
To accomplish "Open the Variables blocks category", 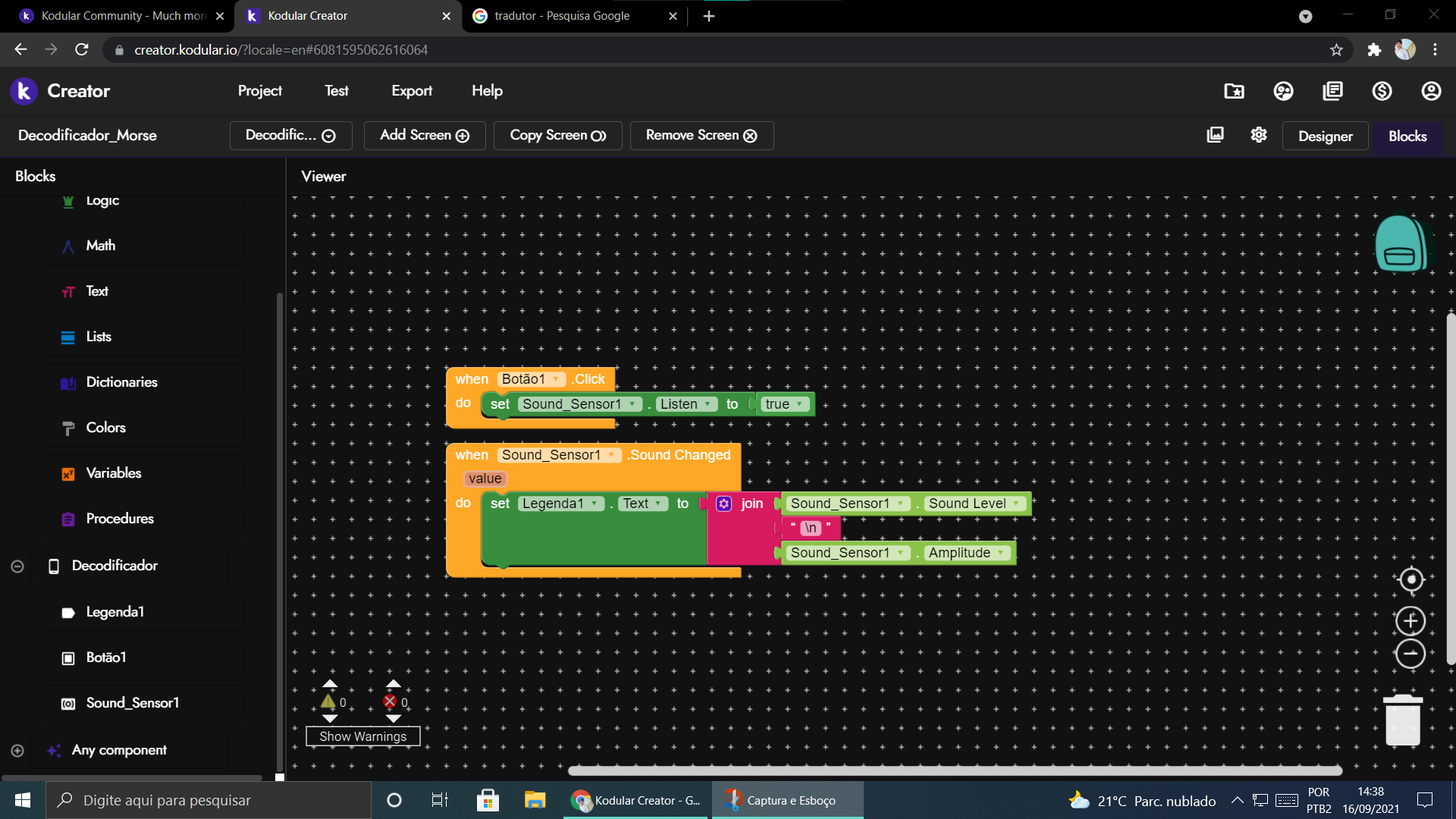I will point(144,473).
